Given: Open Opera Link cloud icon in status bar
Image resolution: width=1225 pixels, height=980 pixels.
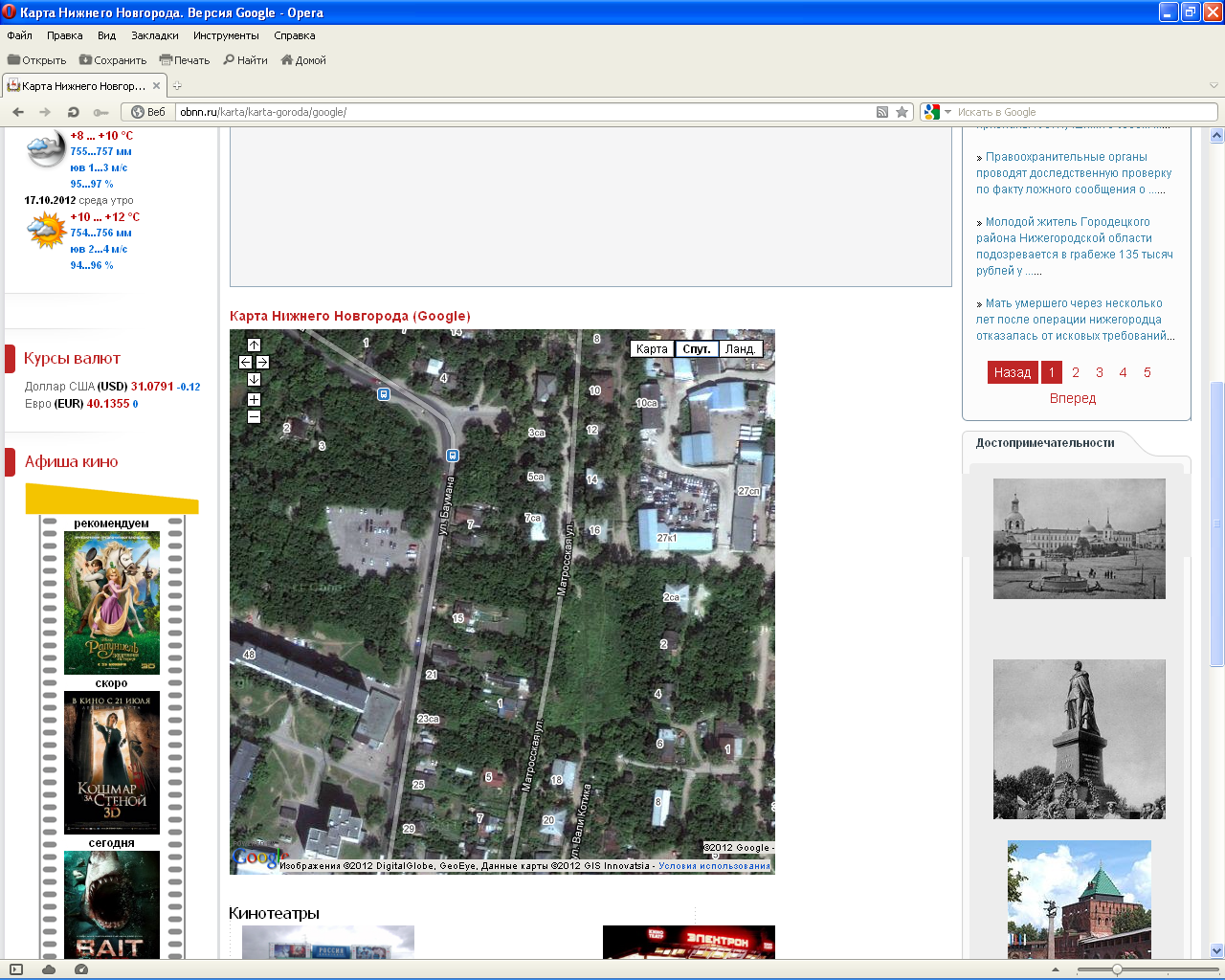Looking at the screenshot, I should point(49,969).
